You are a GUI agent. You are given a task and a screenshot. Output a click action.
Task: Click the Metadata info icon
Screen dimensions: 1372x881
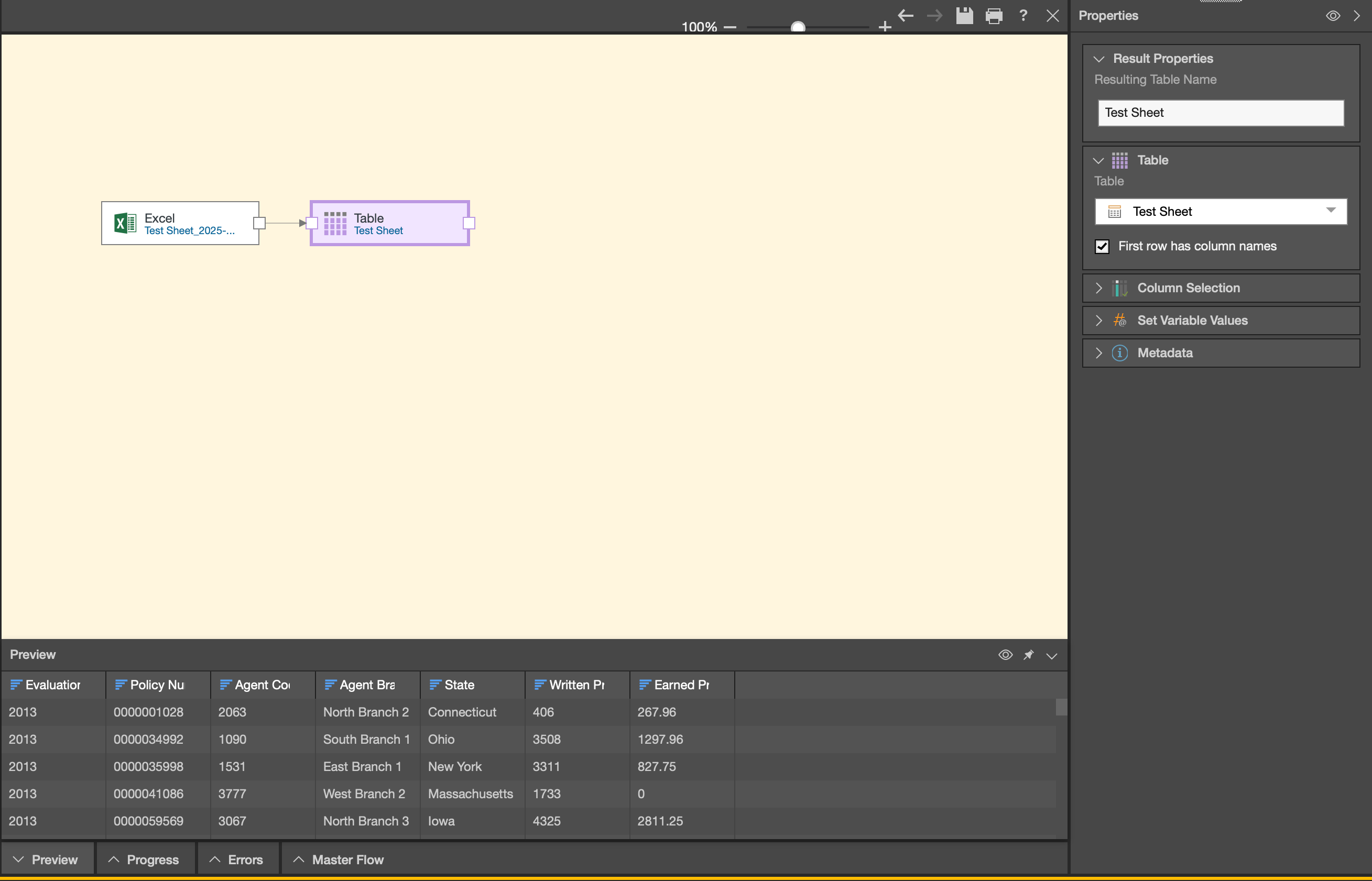[1120, 353]
